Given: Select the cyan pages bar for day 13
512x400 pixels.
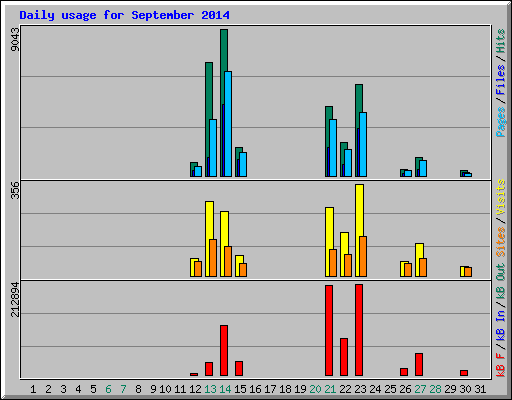Looking at the screenshot, I should (213, 148).
